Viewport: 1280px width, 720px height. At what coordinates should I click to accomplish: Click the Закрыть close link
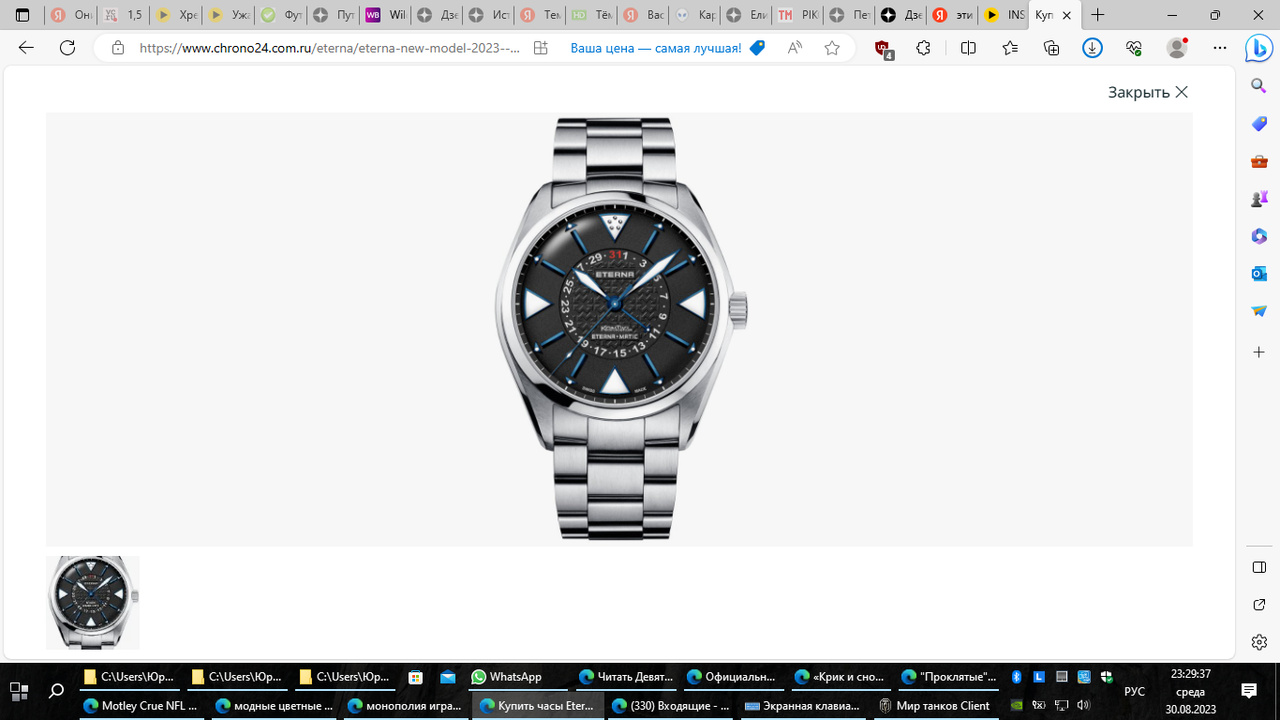1147,92
